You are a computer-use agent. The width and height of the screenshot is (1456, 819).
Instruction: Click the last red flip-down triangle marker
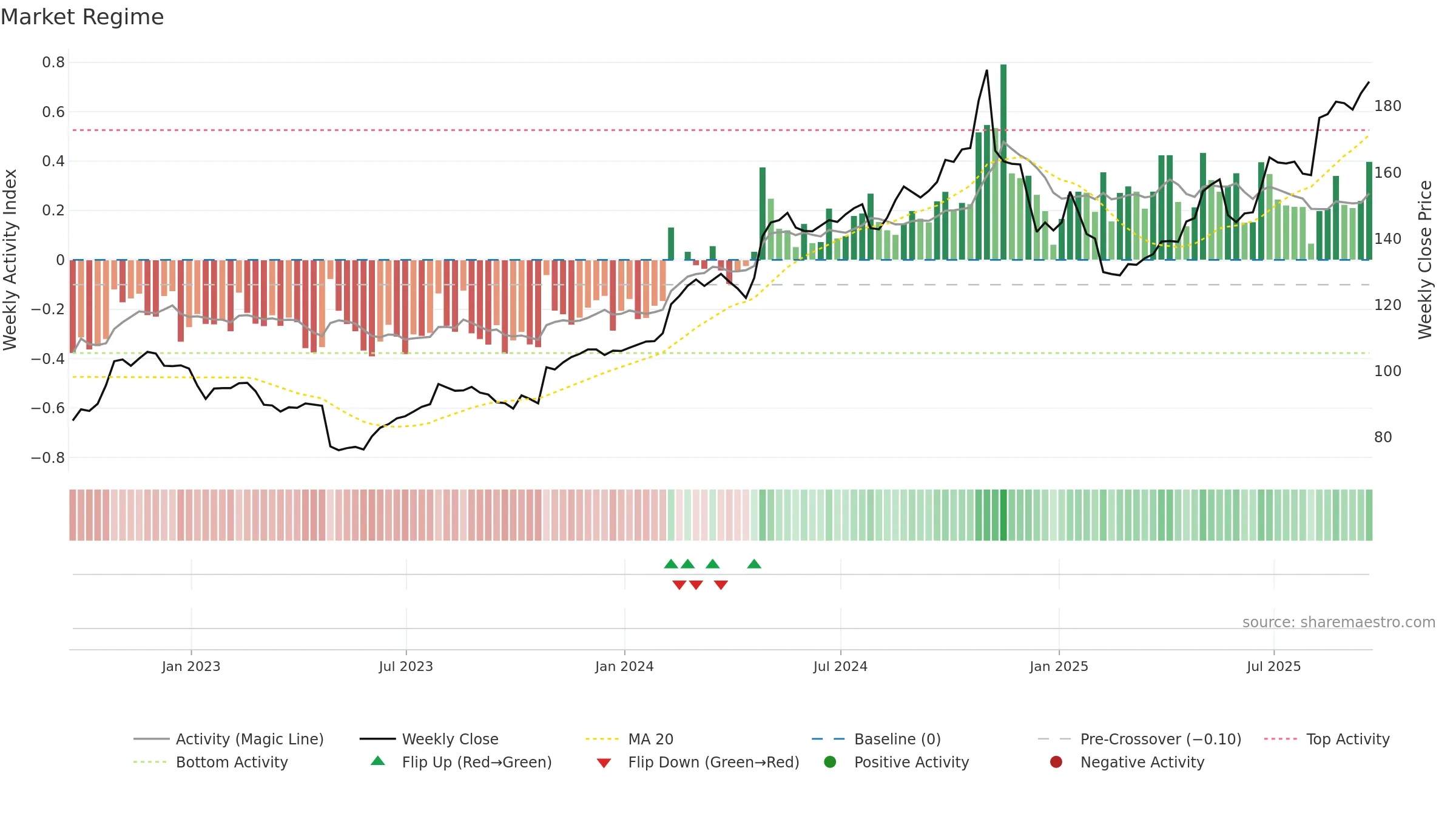[721, 585]
